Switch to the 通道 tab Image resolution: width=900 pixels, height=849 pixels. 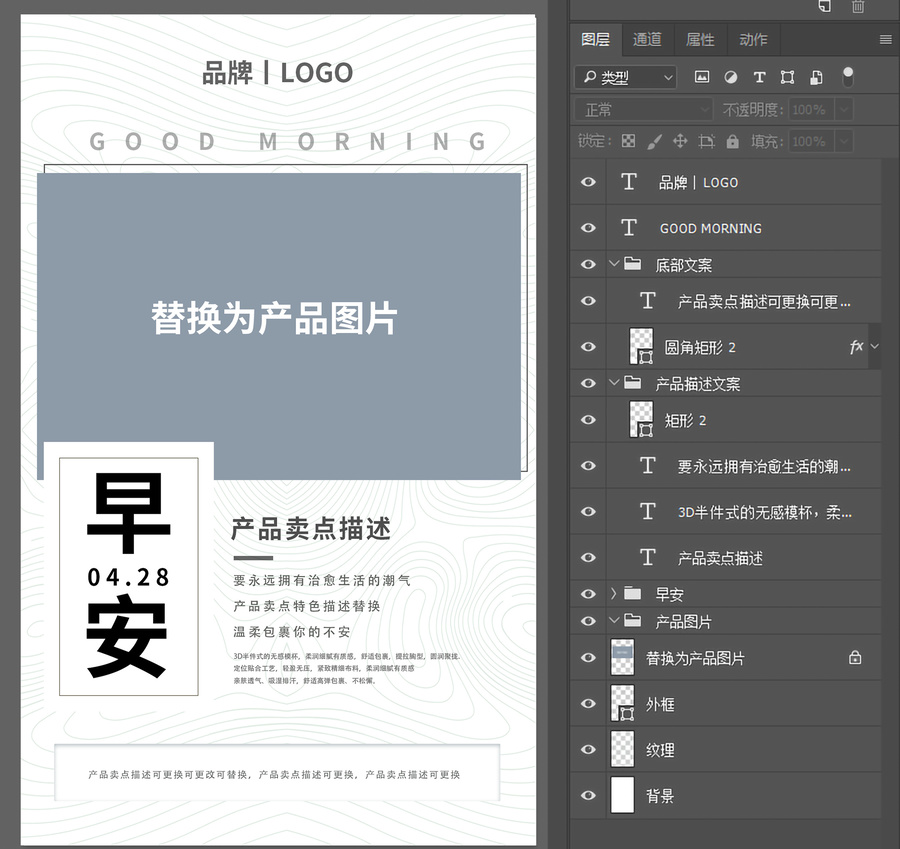(x=647, y=39)
